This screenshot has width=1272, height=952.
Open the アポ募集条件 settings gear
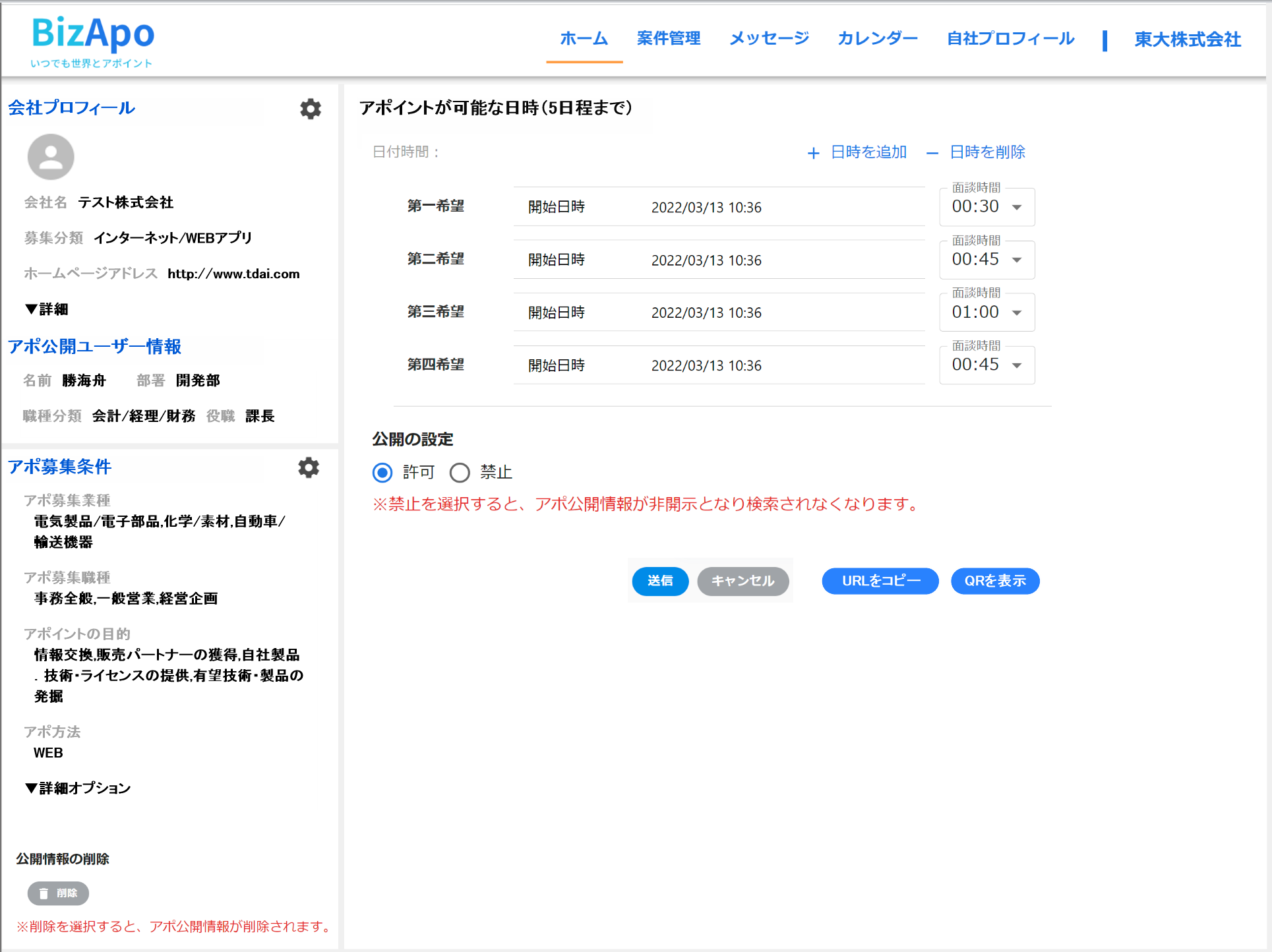tap(309, 467)
